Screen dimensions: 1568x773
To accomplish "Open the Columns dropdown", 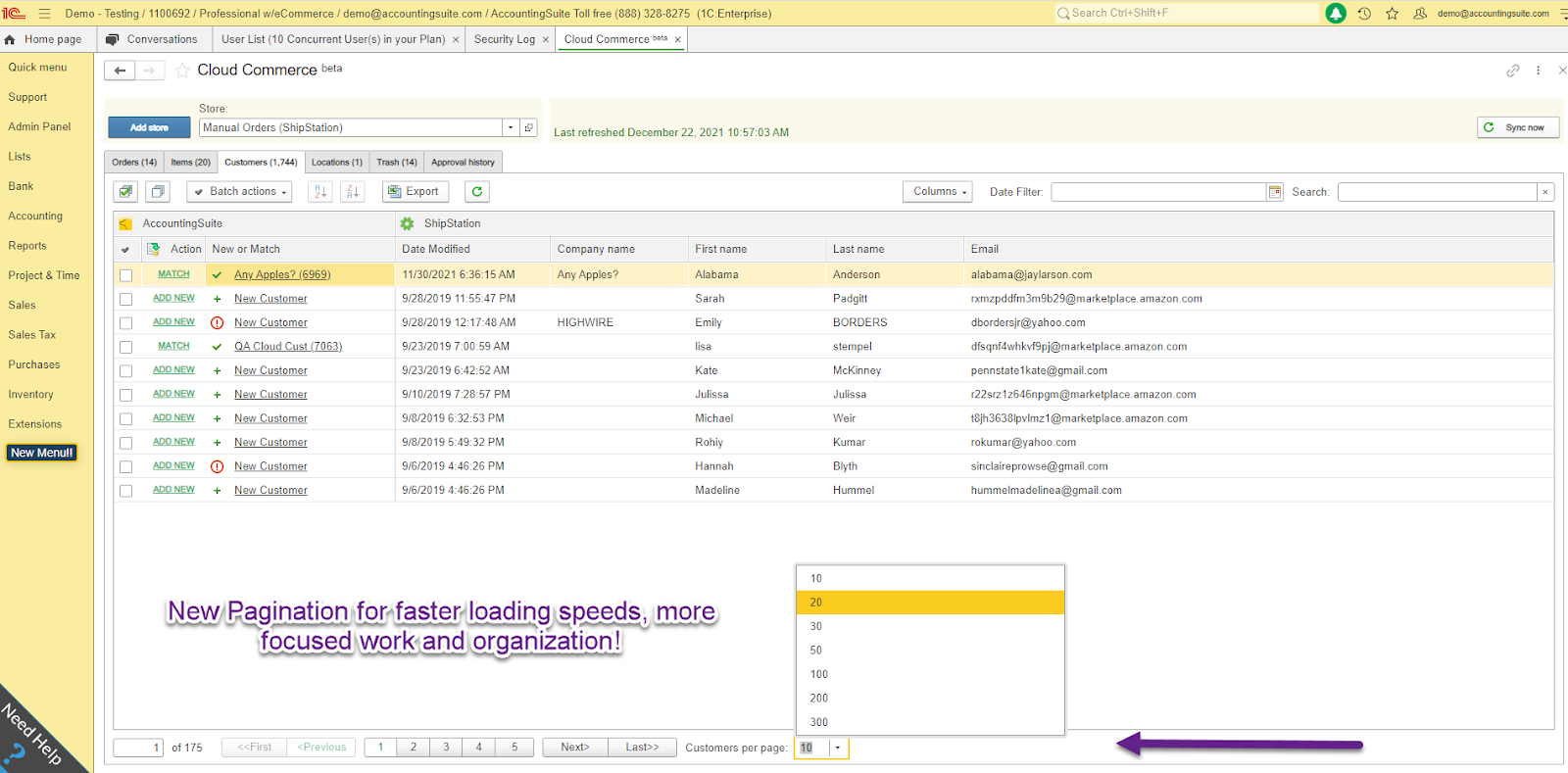I will 938,192.
